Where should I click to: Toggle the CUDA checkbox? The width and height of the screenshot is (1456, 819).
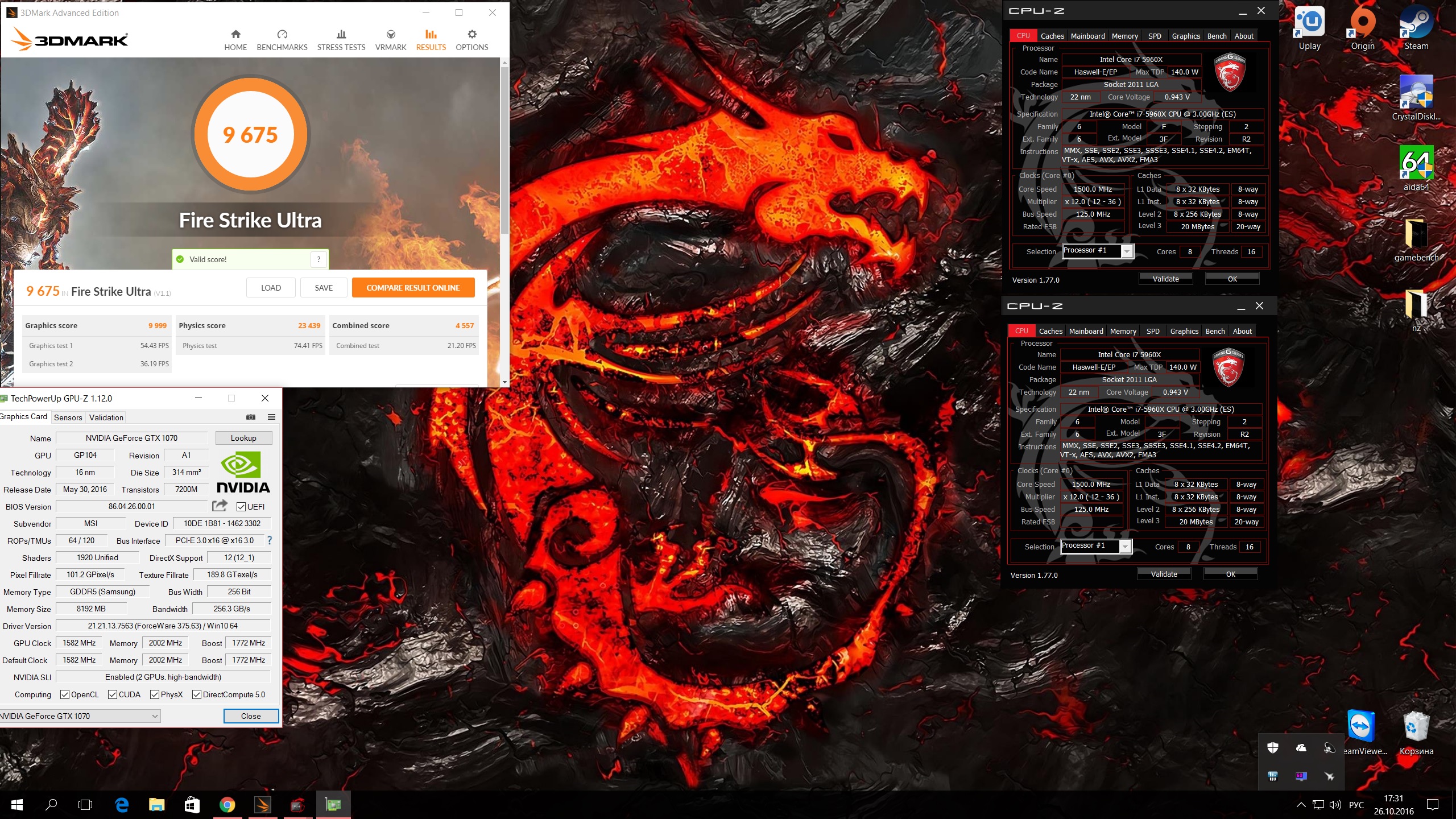coord(113,694)
